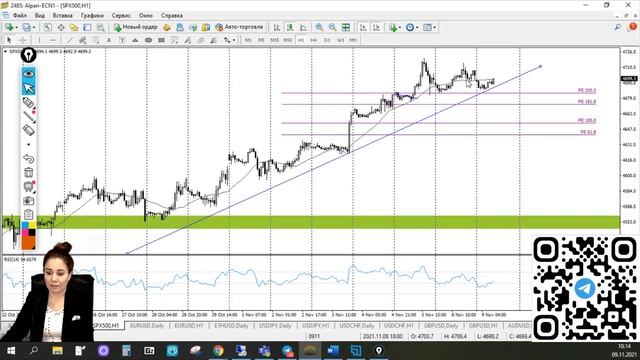Screen dimensions: 640x360
Task: Open the Profiles icon
Action: point(27,27)
